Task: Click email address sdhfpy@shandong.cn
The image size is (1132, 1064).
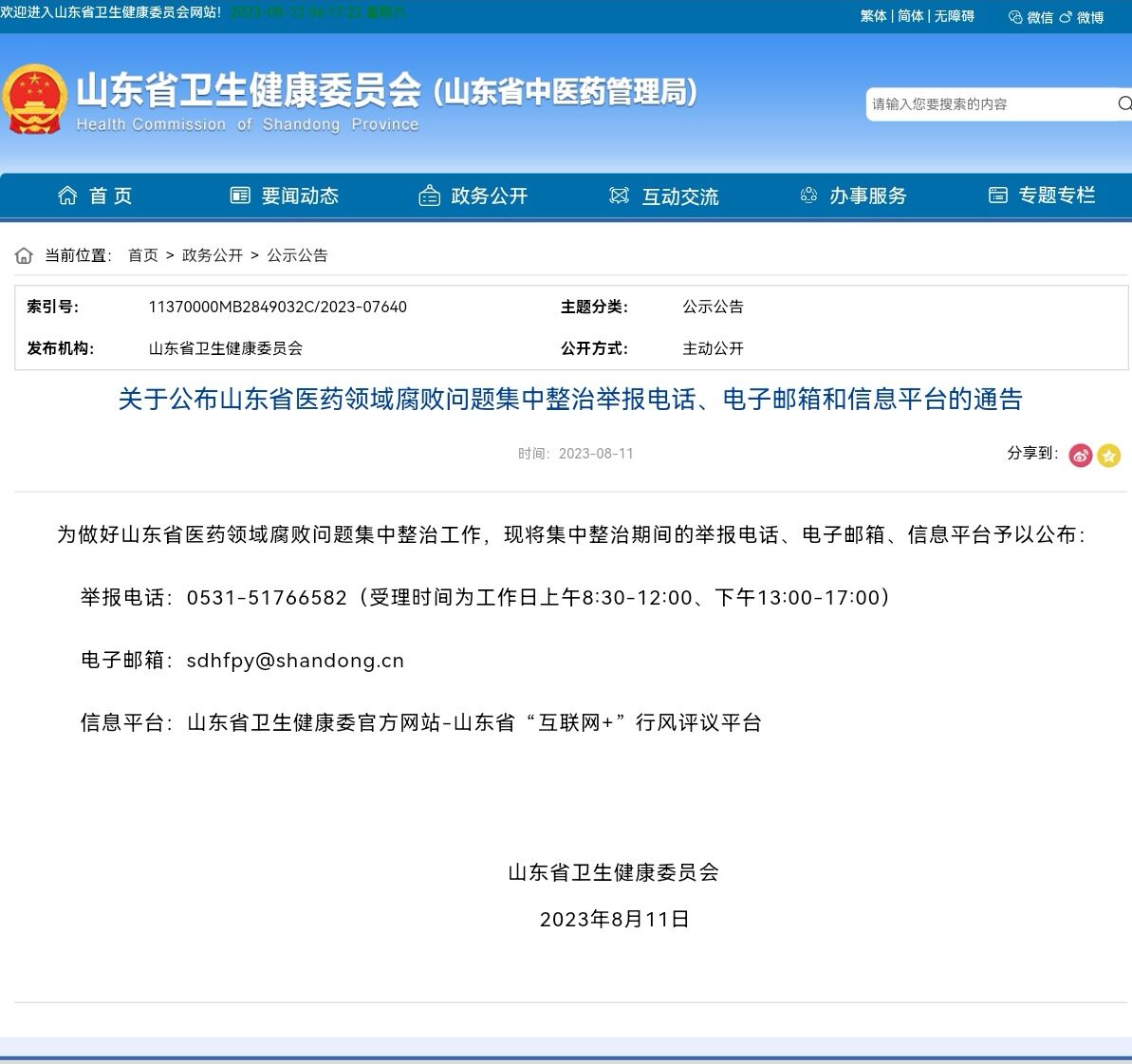Action: tap(295, 661)
